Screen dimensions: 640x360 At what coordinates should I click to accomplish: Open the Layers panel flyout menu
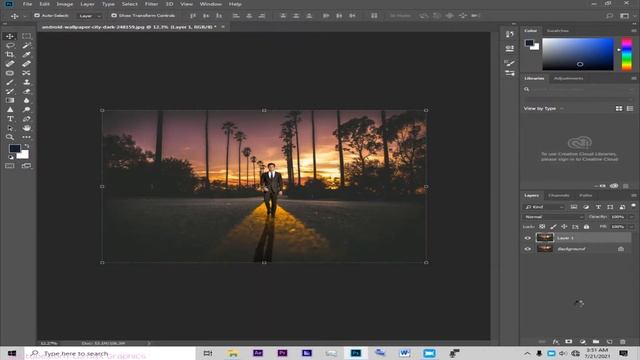633,196
